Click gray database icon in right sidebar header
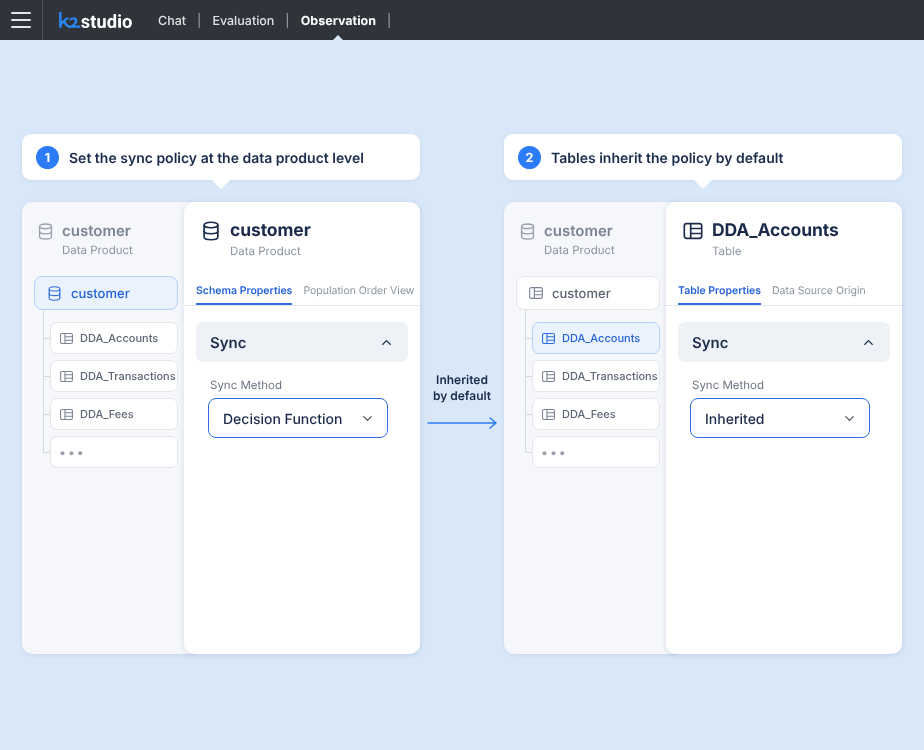This screenshot has width=924, height=750. point(527,232)
